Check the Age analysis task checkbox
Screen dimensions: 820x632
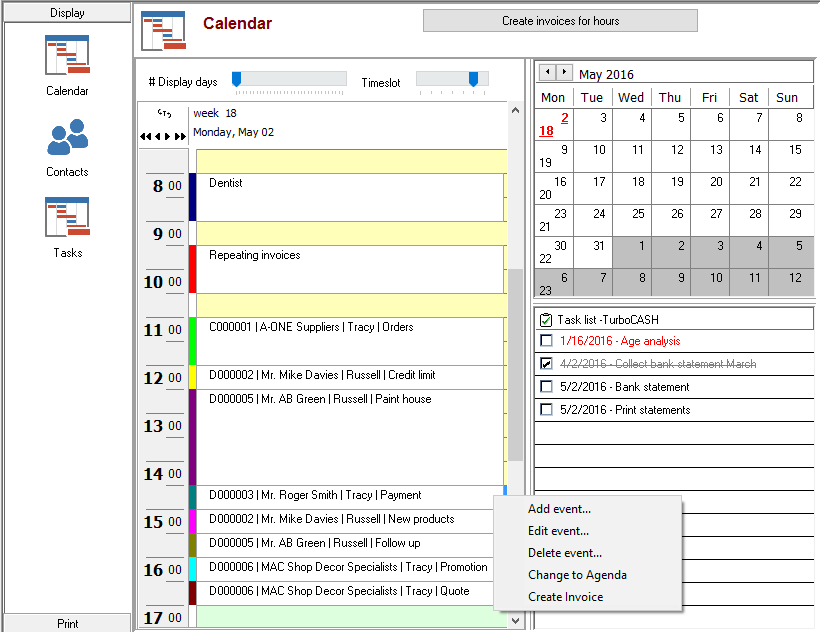546,341
